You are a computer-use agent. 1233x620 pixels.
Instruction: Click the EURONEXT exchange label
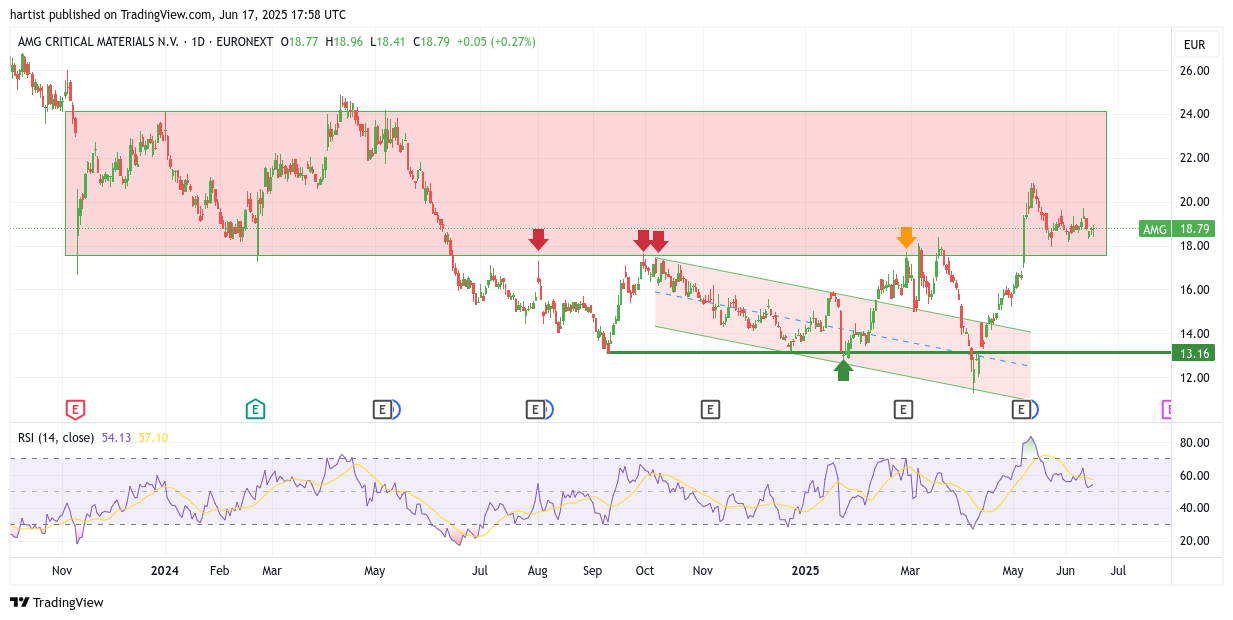coord(245,42)
